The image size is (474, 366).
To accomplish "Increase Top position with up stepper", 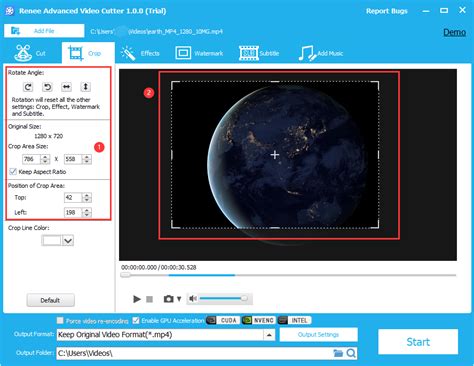I will tap(87, 195).
